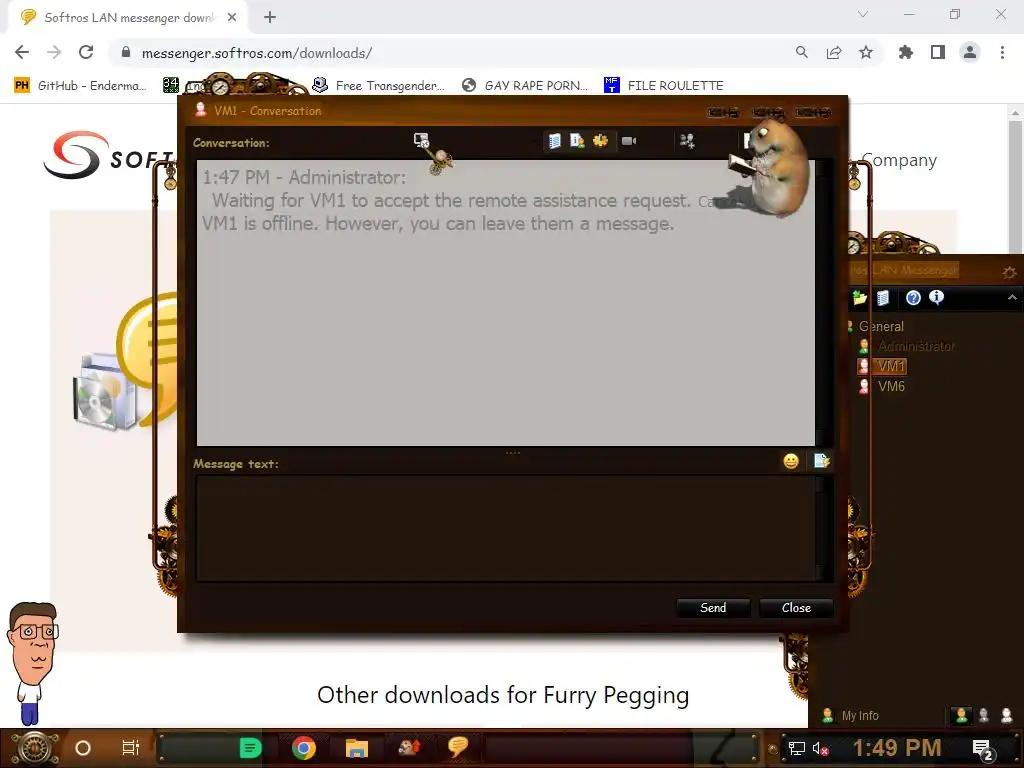Select Administrator in the user list
Screen dimensions: 1024x768
916,346
